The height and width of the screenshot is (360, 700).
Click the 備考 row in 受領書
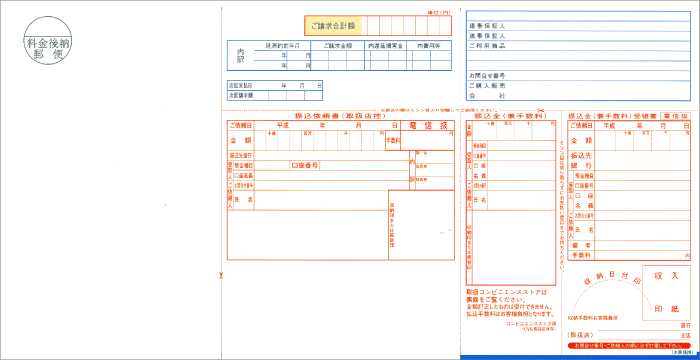point(629,245)
